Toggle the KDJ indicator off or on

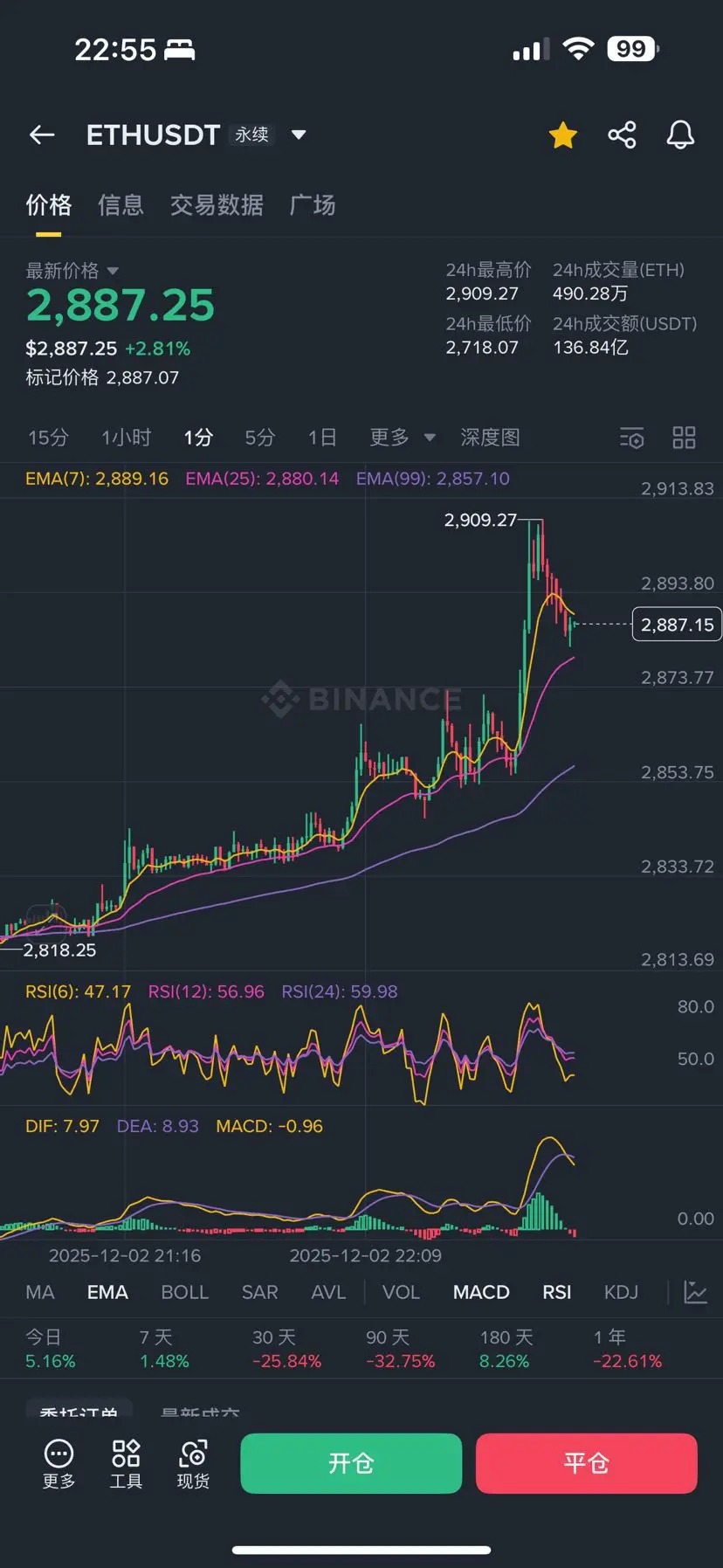(x=621, y=1292)
